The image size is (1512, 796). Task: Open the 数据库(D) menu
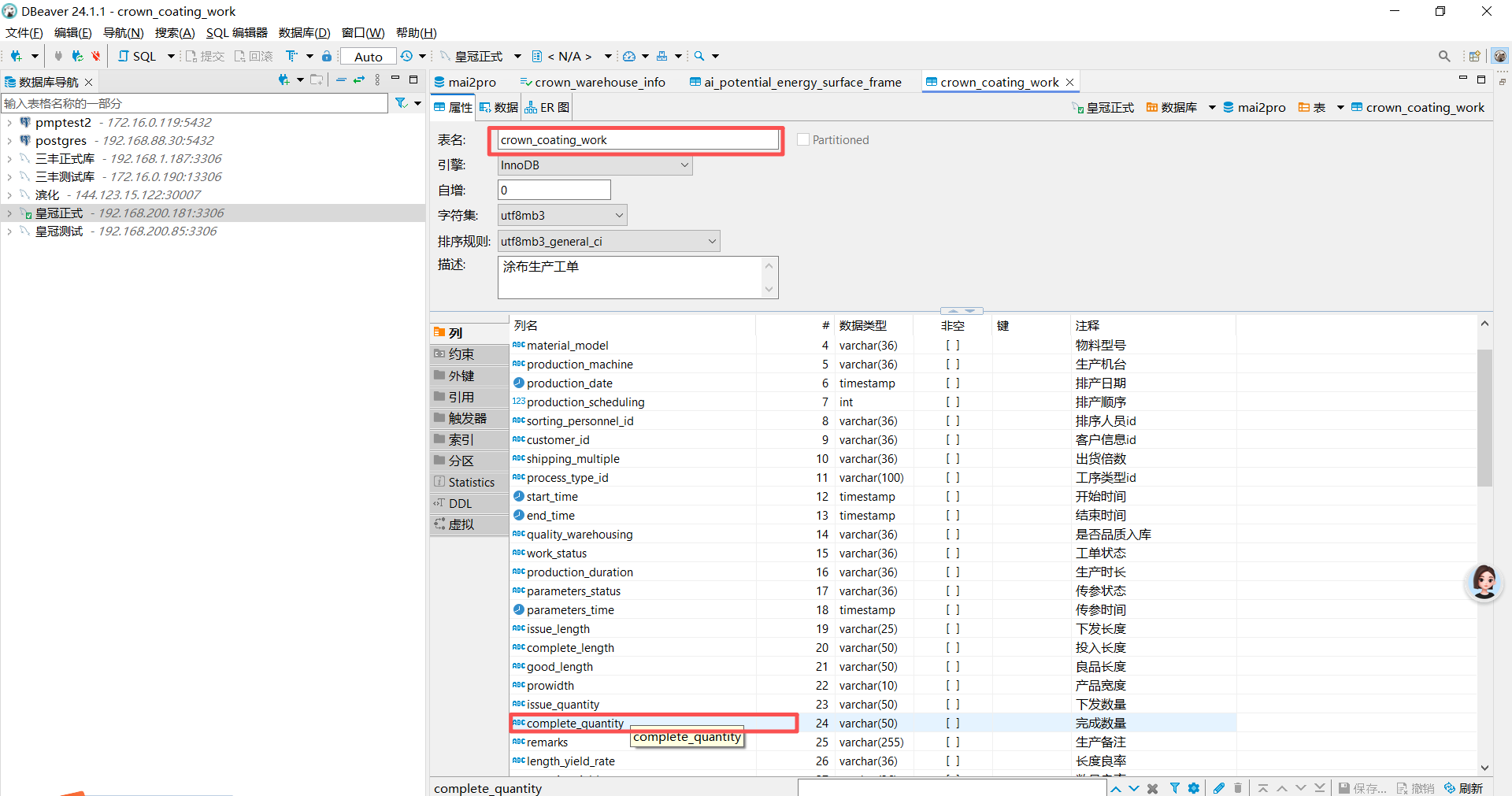pos(304,32)
